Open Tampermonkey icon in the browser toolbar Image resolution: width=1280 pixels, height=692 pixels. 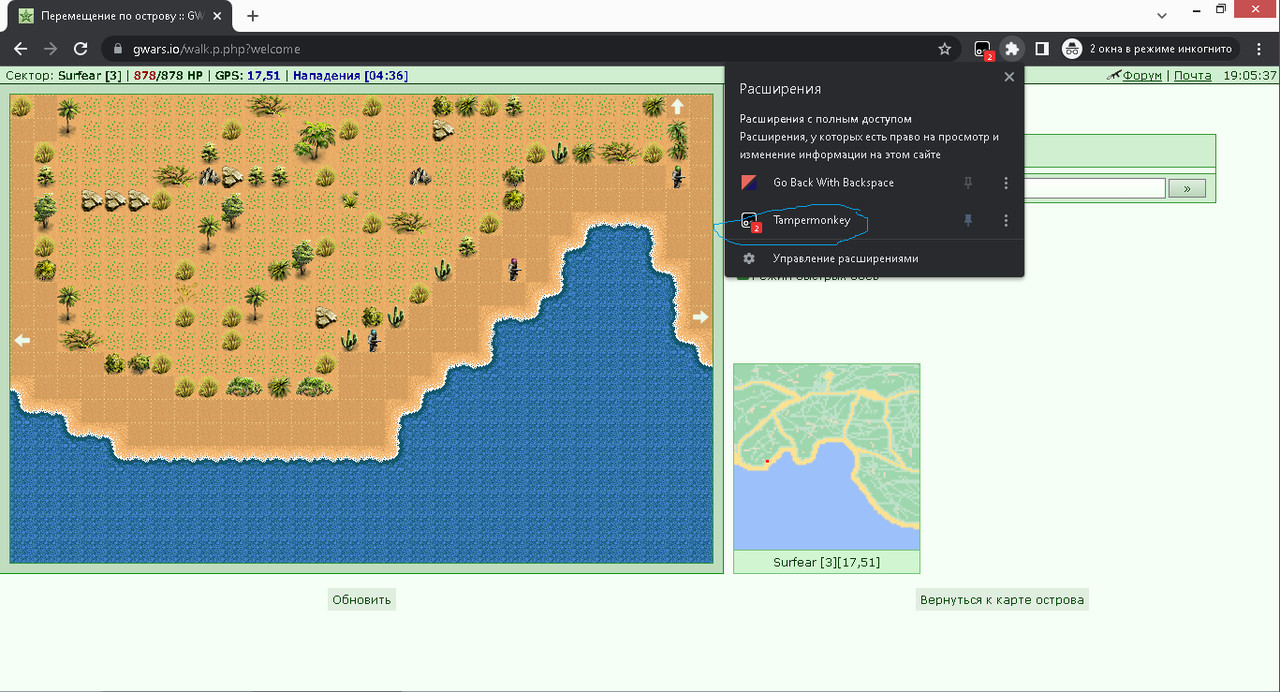click(x=983, y=49)
